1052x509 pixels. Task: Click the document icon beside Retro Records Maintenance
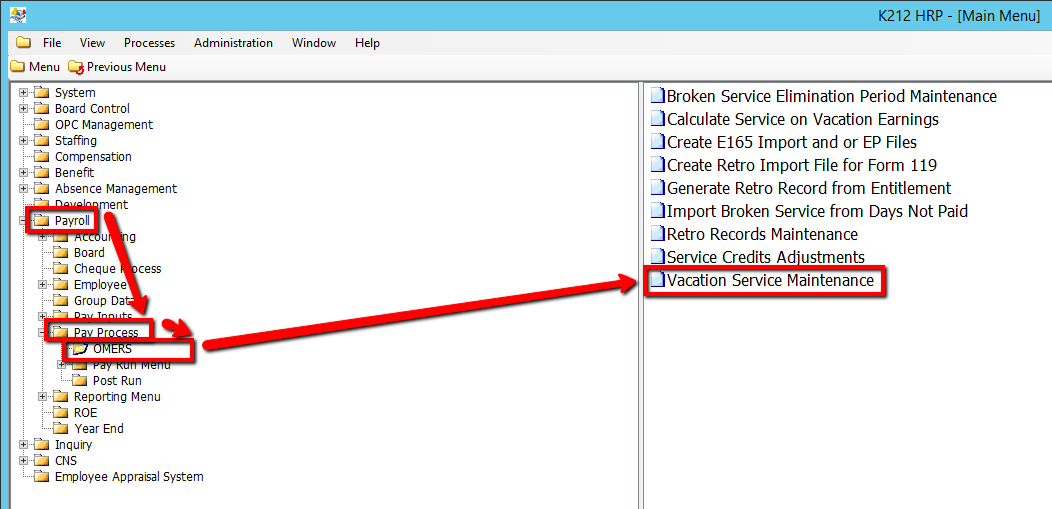657,234
